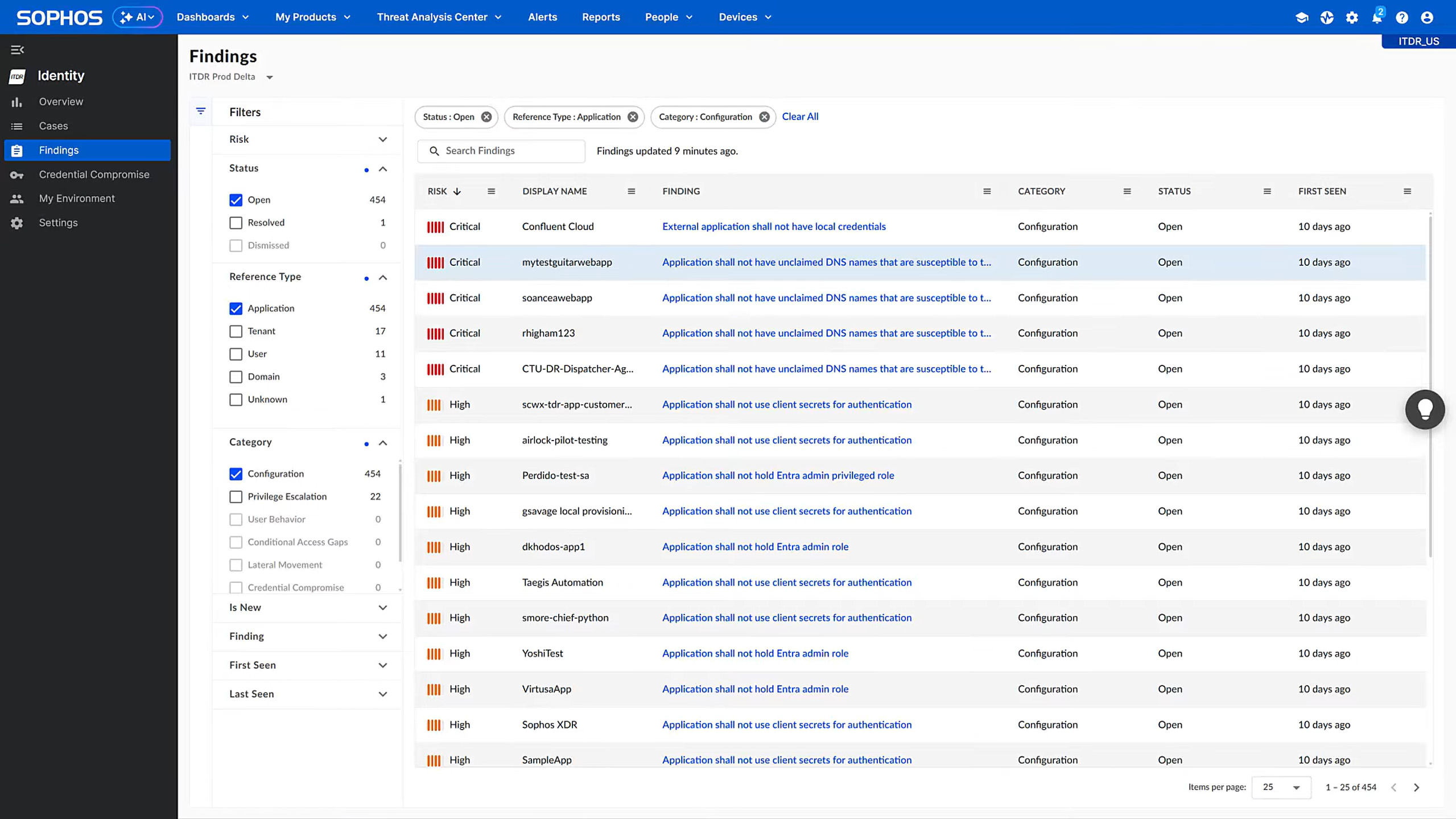Click the Clear All filters link
This screenshot has width=1456, height=819.
coord(799,117)
